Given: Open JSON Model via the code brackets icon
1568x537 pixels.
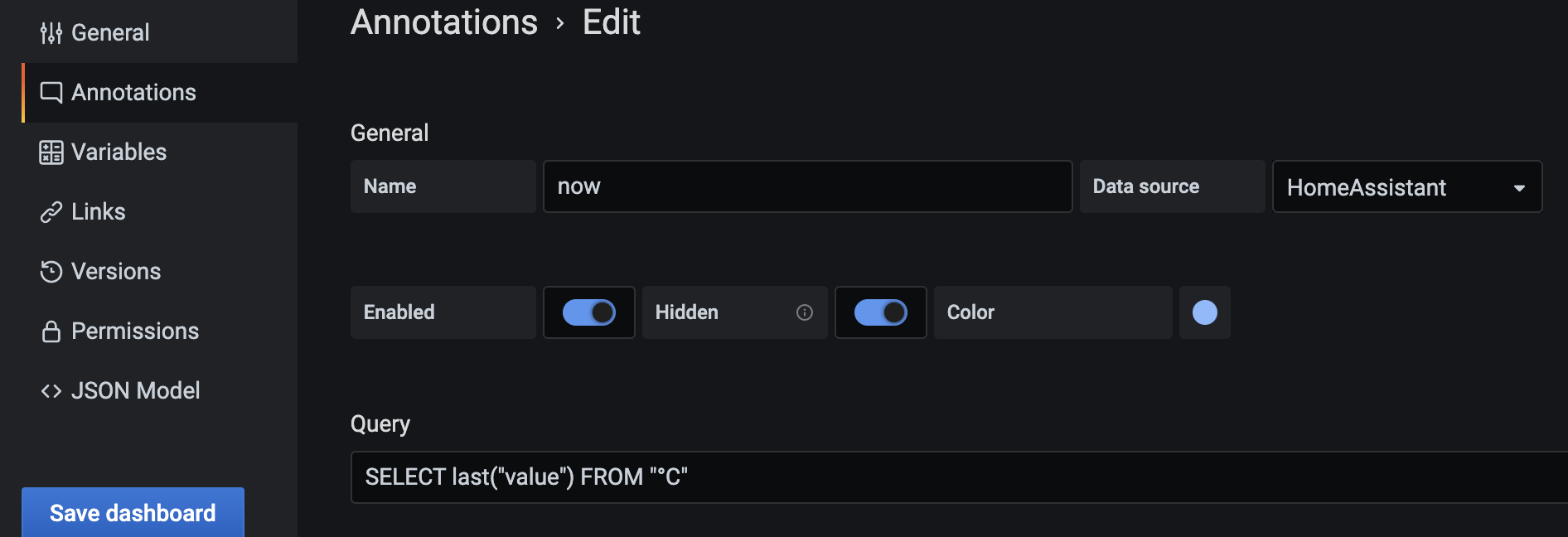Looking at the screenshot, I should point(51,390).
